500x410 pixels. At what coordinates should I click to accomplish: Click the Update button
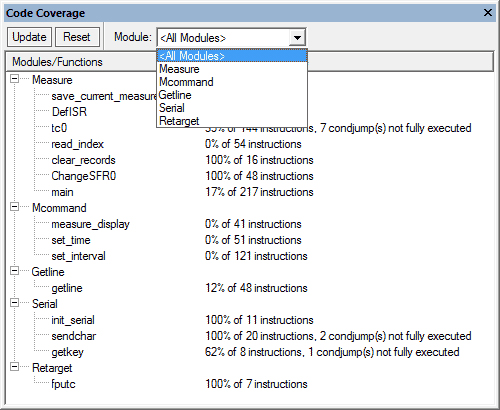pos(29,37)
